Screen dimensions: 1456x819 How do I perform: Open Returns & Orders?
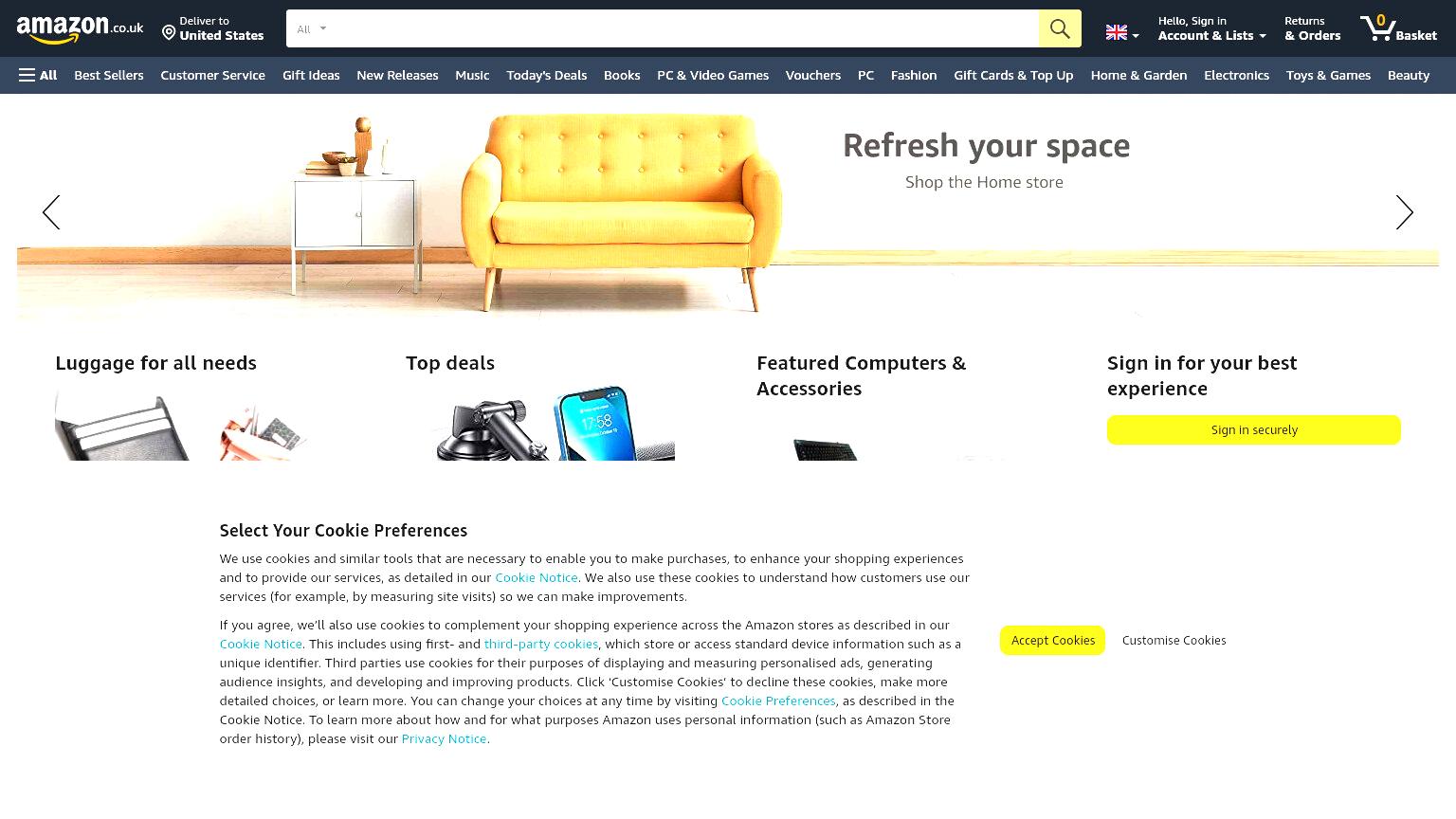click(x=1312, y=28)
